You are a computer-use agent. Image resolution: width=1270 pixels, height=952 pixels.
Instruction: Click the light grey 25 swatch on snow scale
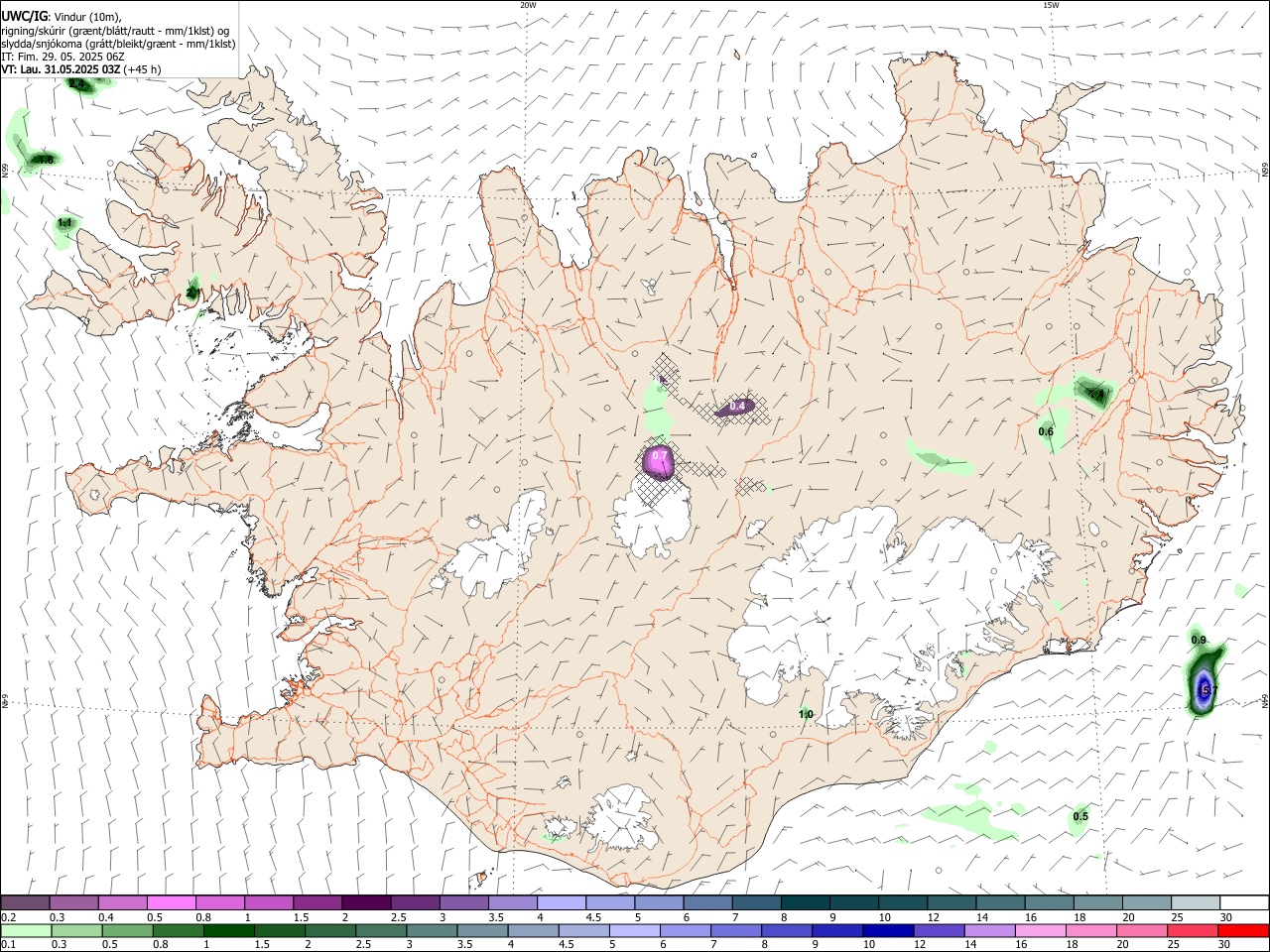click(1195, 902)
